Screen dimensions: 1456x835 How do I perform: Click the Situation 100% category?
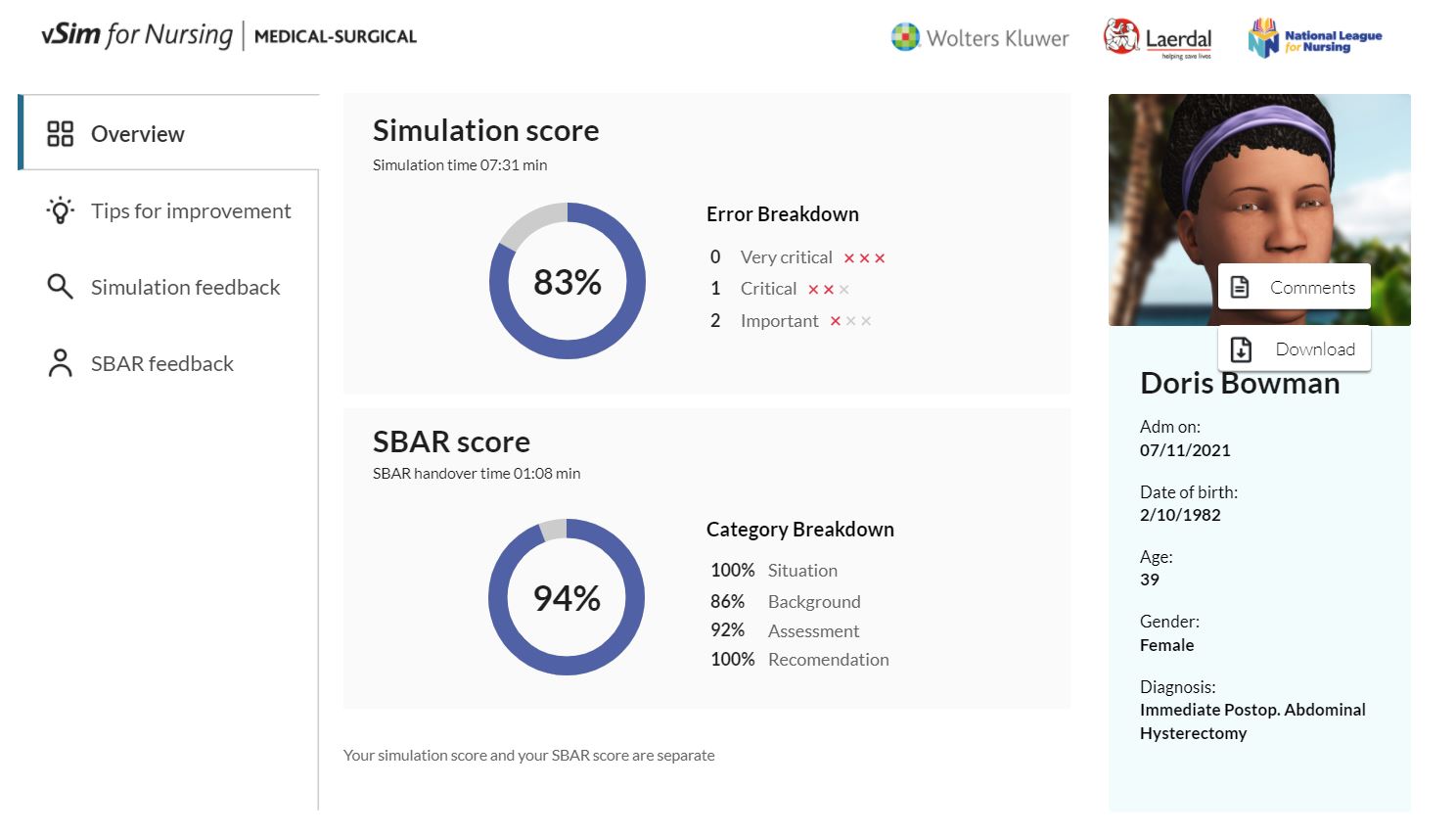(774, 570)
